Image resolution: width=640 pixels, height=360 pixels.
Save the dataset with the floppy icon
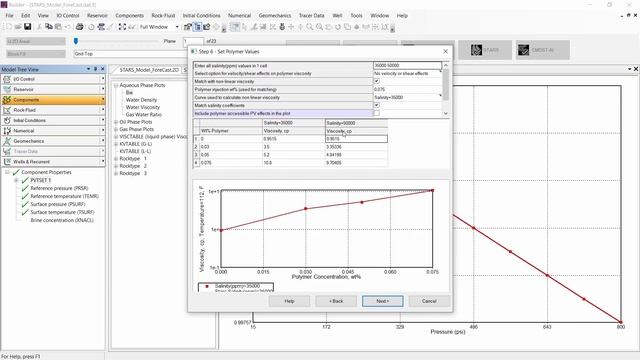(x=27, y=27)
